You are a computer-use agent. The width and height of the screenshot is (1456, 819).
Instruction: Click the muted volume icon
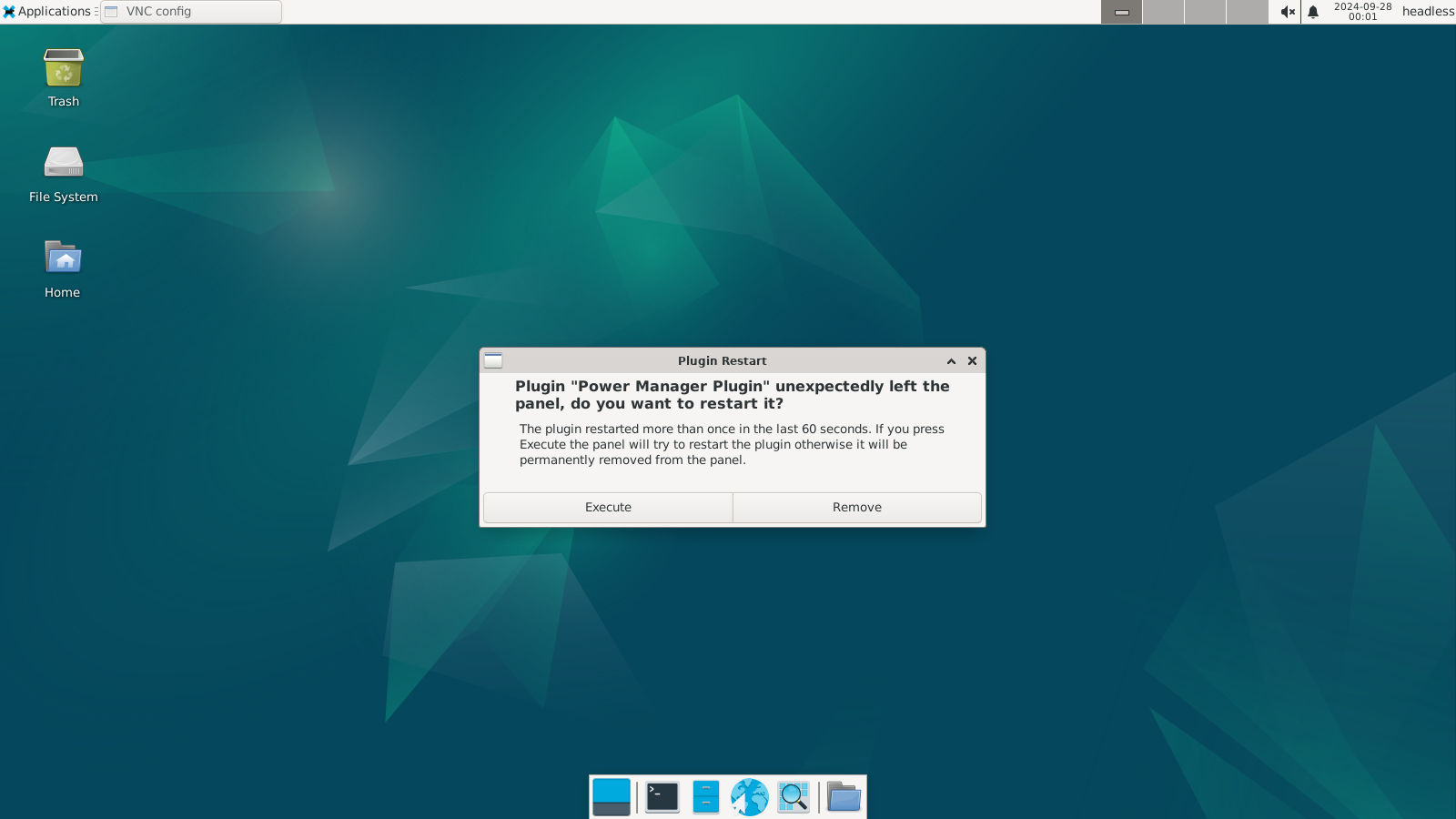tap(1288, 12)
